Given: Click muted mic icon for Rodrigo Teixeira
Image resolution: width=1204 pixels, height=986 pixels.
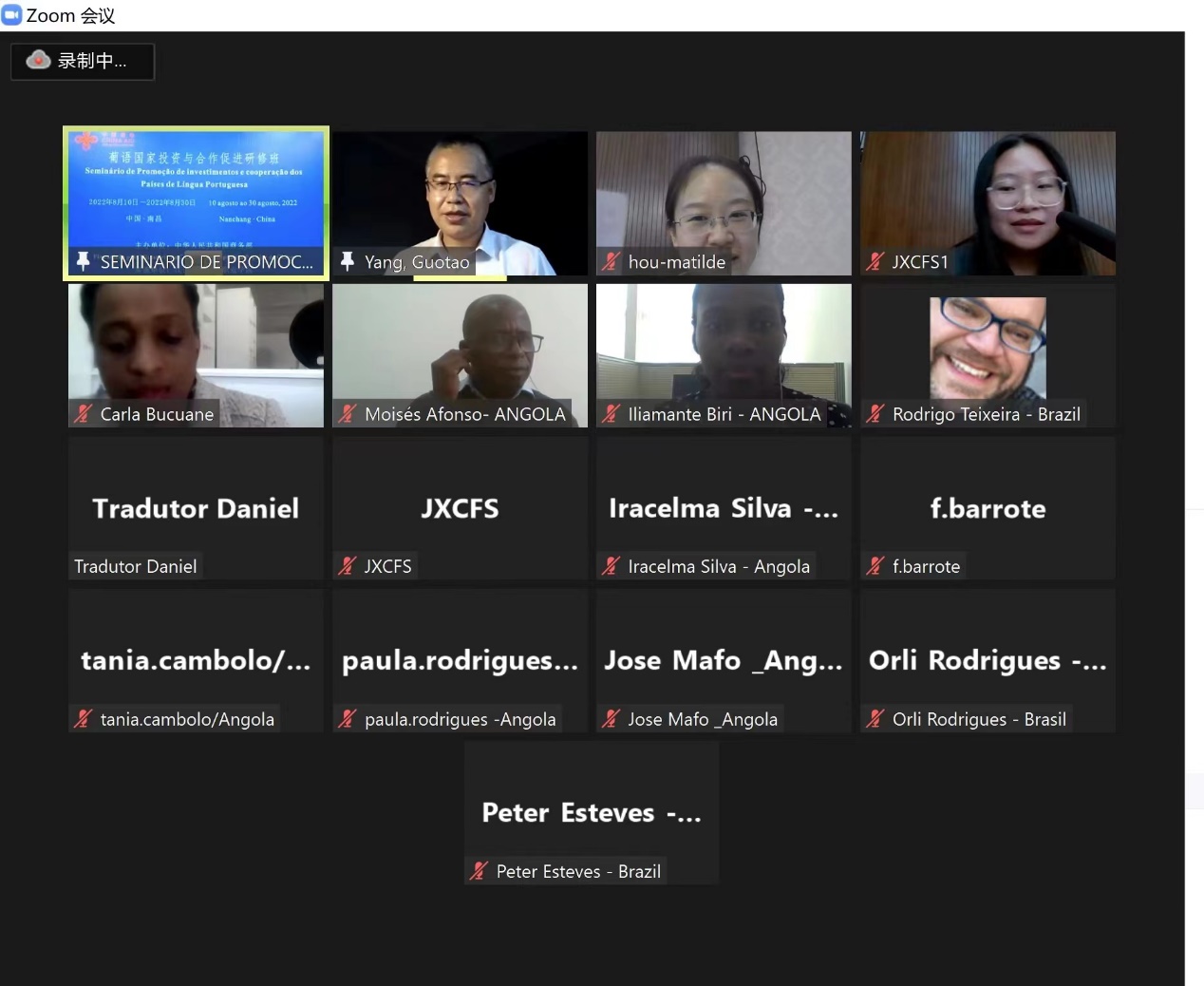Looking at the screenshot, I should 875,413.
